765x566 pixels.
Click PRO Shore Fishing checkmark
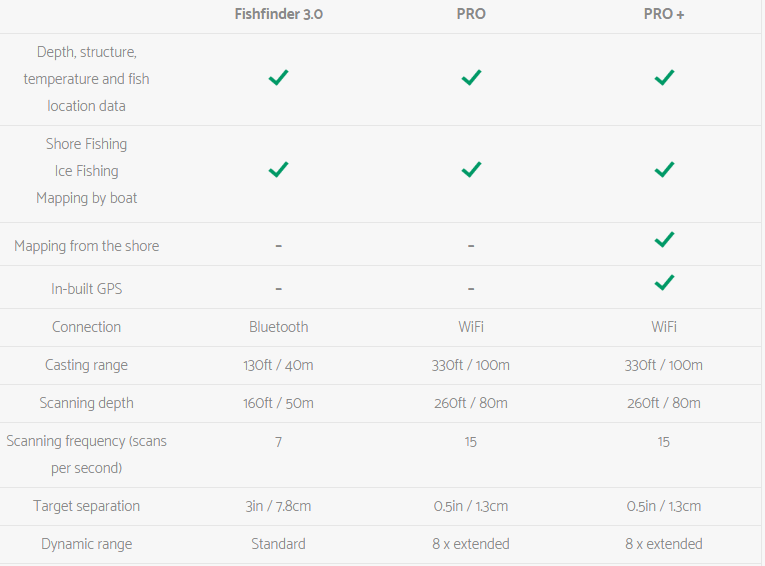click(x=471, y=170)
